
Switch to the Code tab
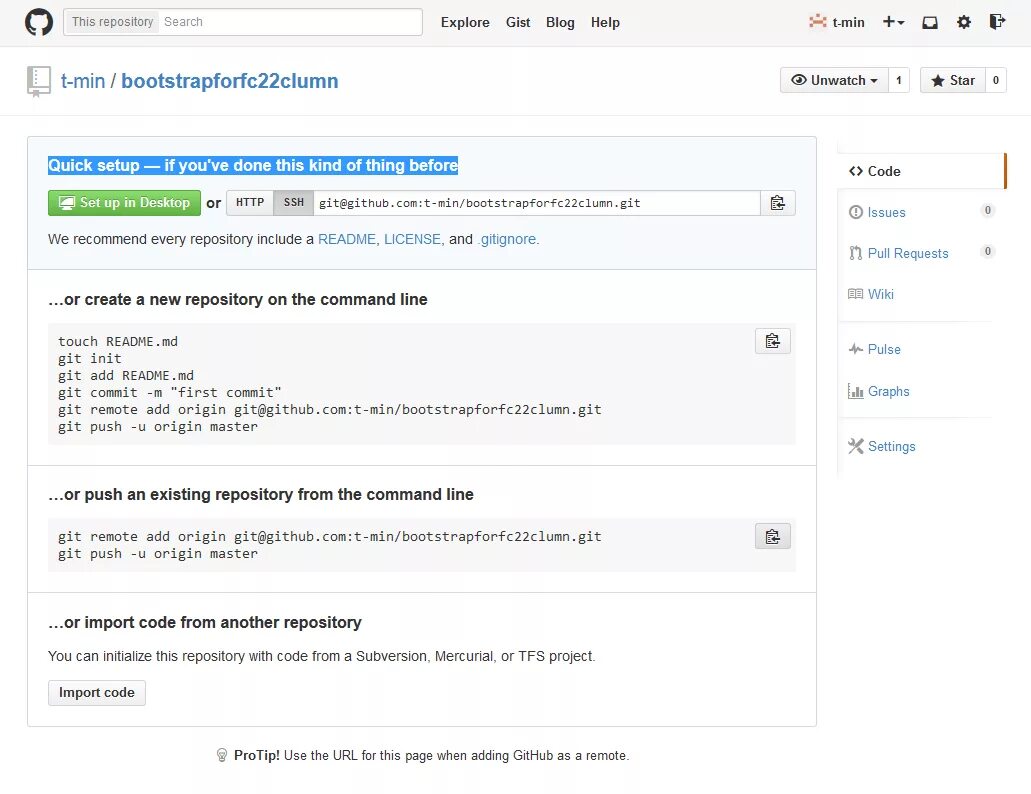tap(921, 171)
